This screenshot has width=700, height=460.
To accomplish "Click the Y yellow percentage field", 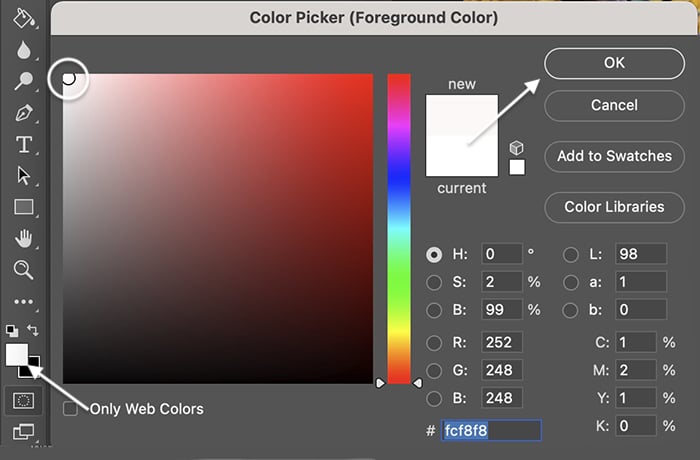I will [636, 398].
